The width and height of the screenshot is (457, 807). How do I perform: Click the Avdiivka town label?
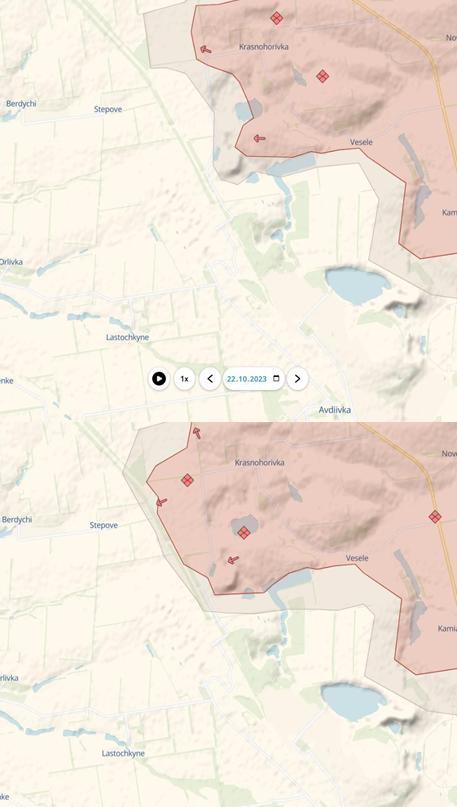[x=335, y=410]
